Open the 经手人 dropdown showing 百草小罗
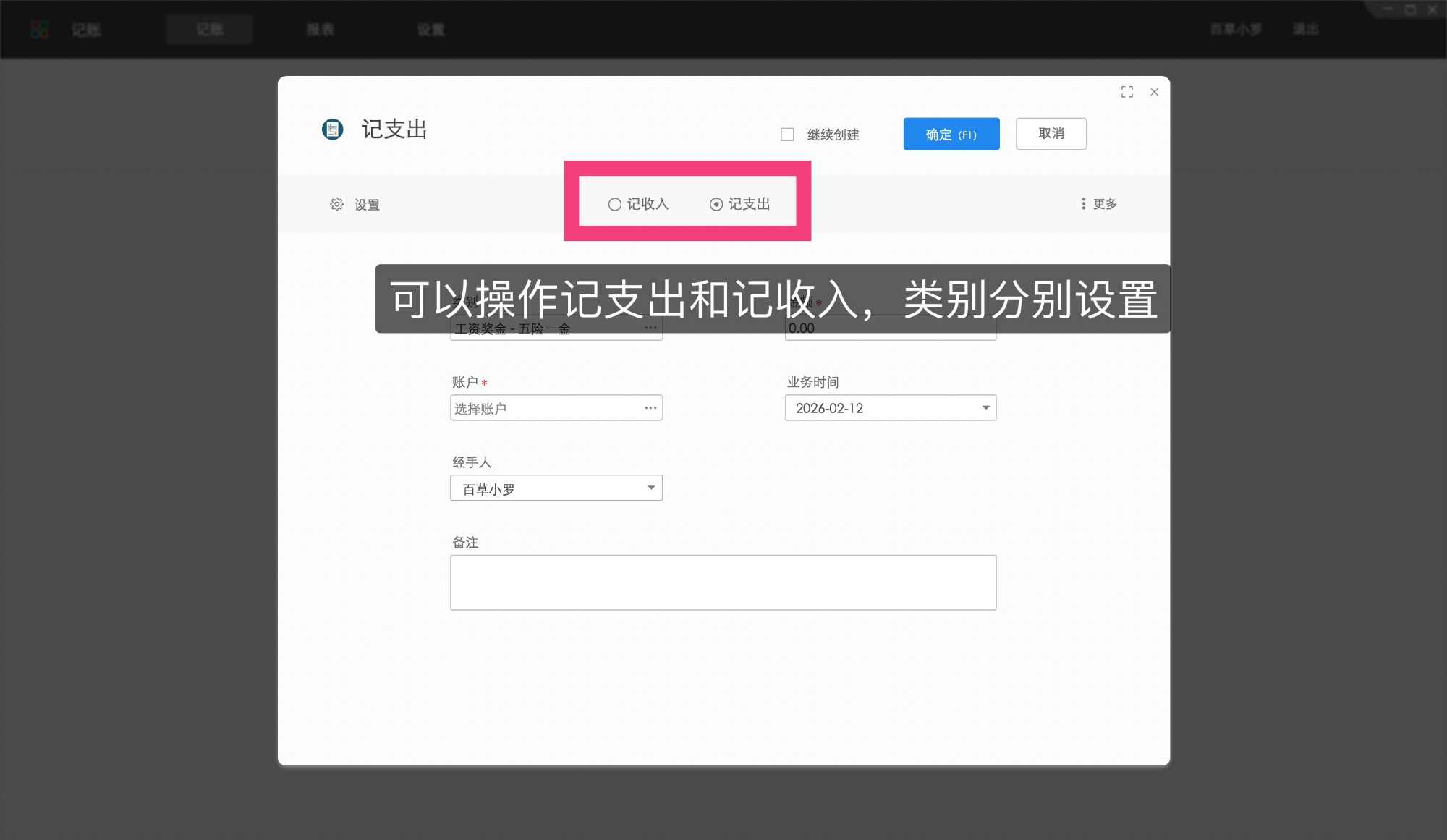Screen dimensions: 1447x840 650,488
